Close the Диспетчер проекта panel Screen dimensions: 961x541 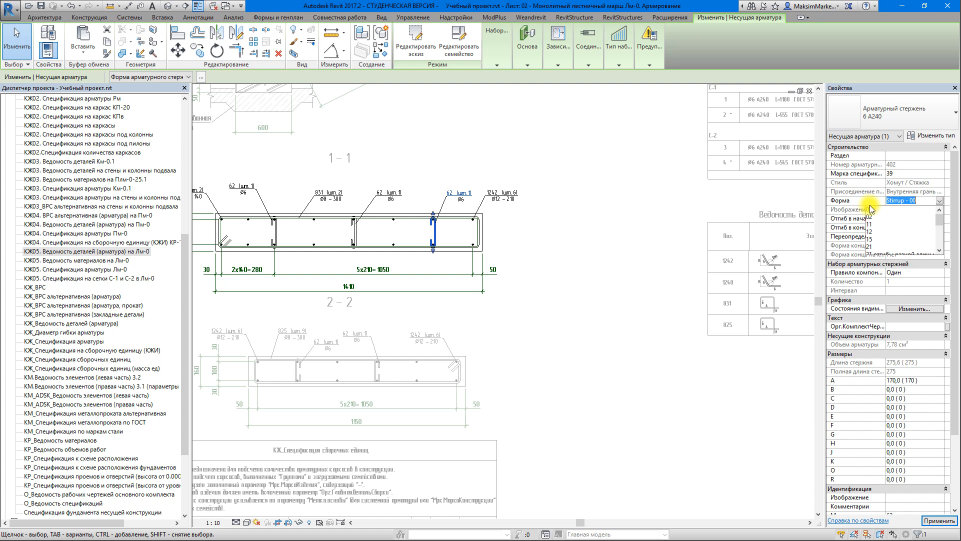[x=184, y=88]
